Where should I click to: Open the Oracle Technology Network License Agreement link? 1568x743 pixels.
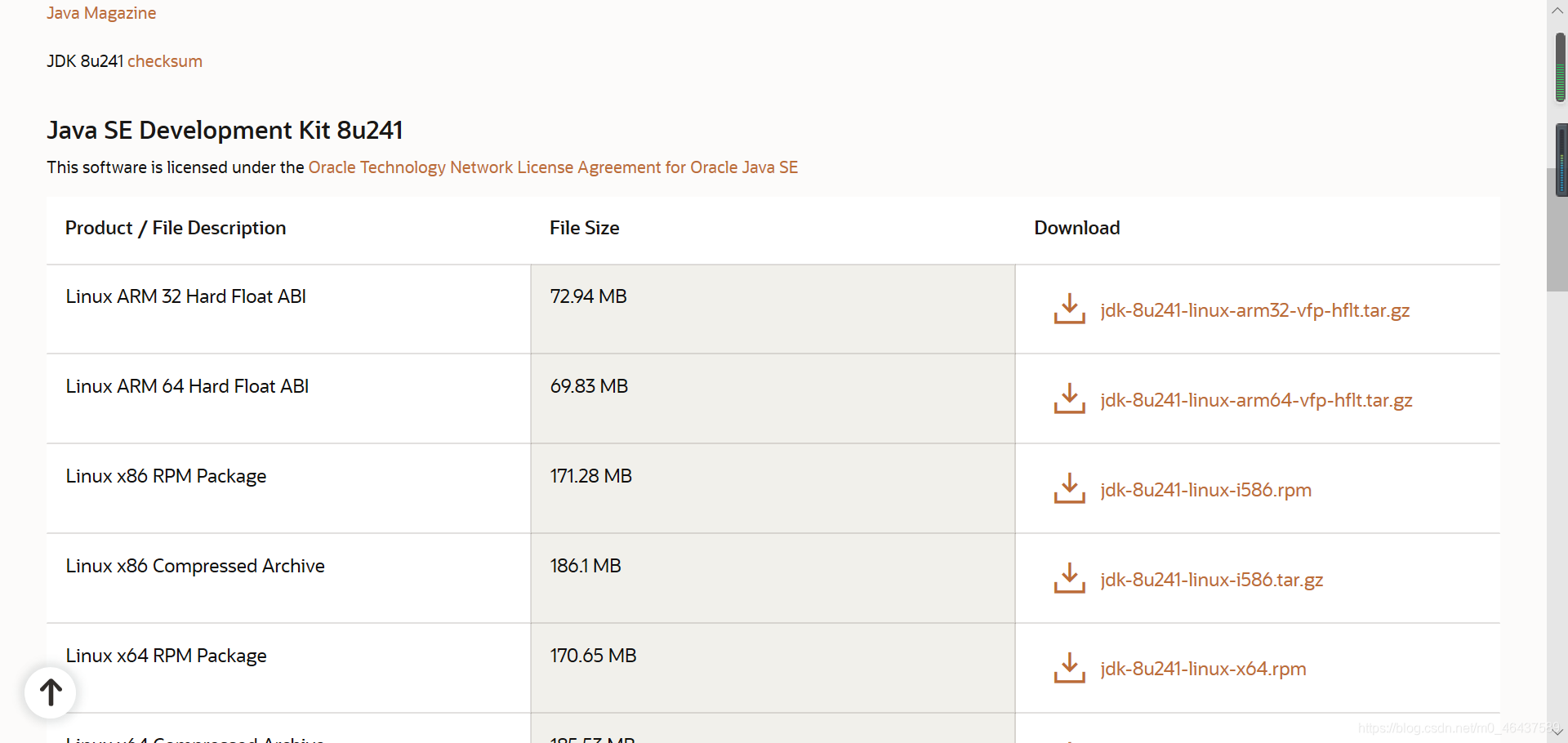point(553,167)
